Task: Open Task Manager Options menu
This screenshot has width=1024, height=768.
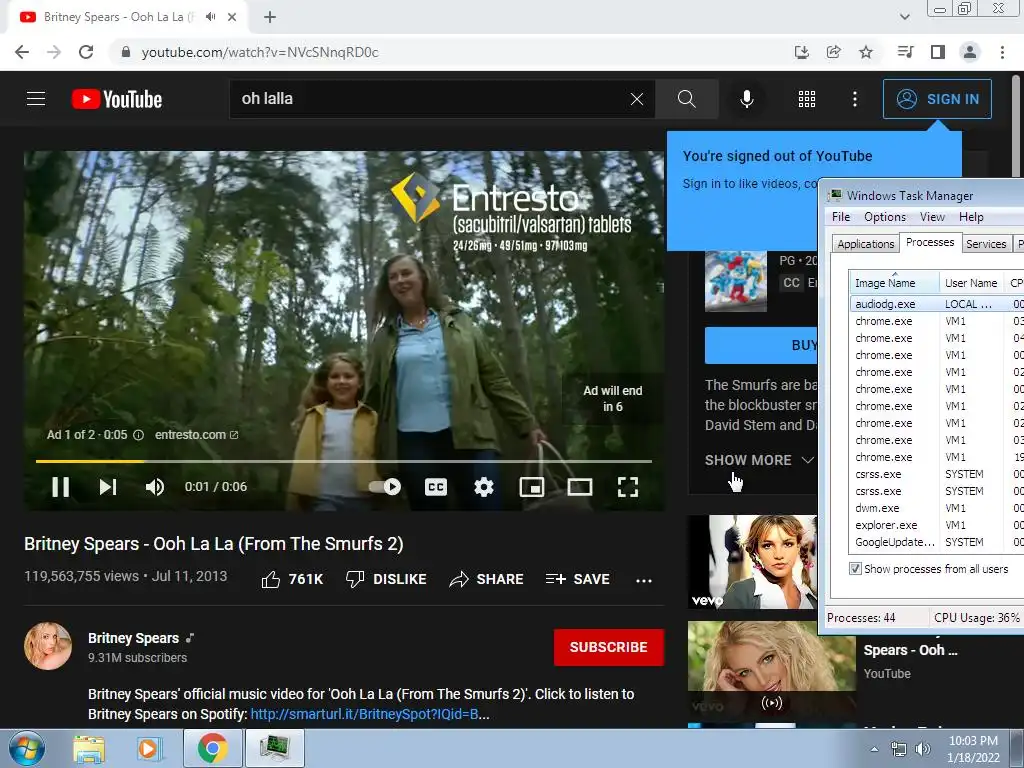Action: pos(885,217)
